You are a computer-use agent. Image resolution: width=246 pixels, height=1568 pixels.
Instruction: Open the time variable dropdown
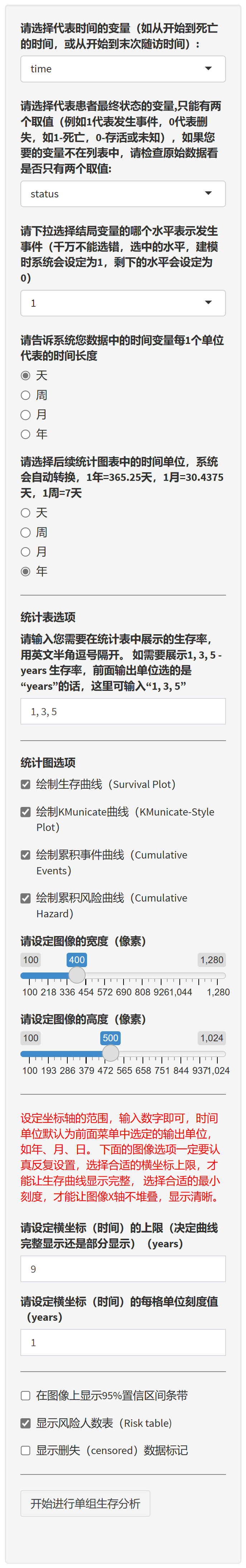123,69
